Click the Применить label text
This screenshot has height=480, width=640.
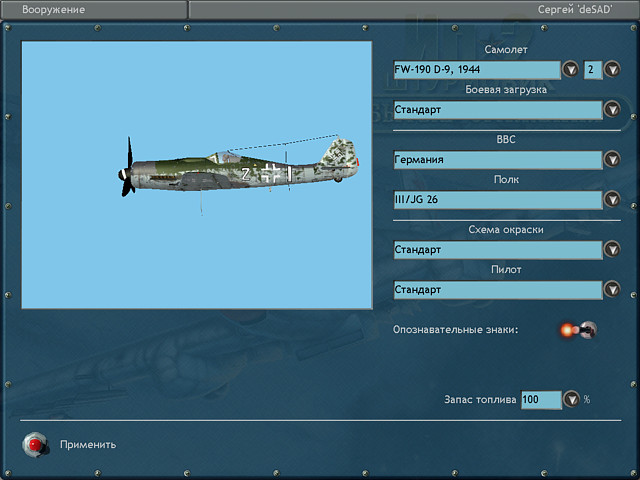(88, 444)
